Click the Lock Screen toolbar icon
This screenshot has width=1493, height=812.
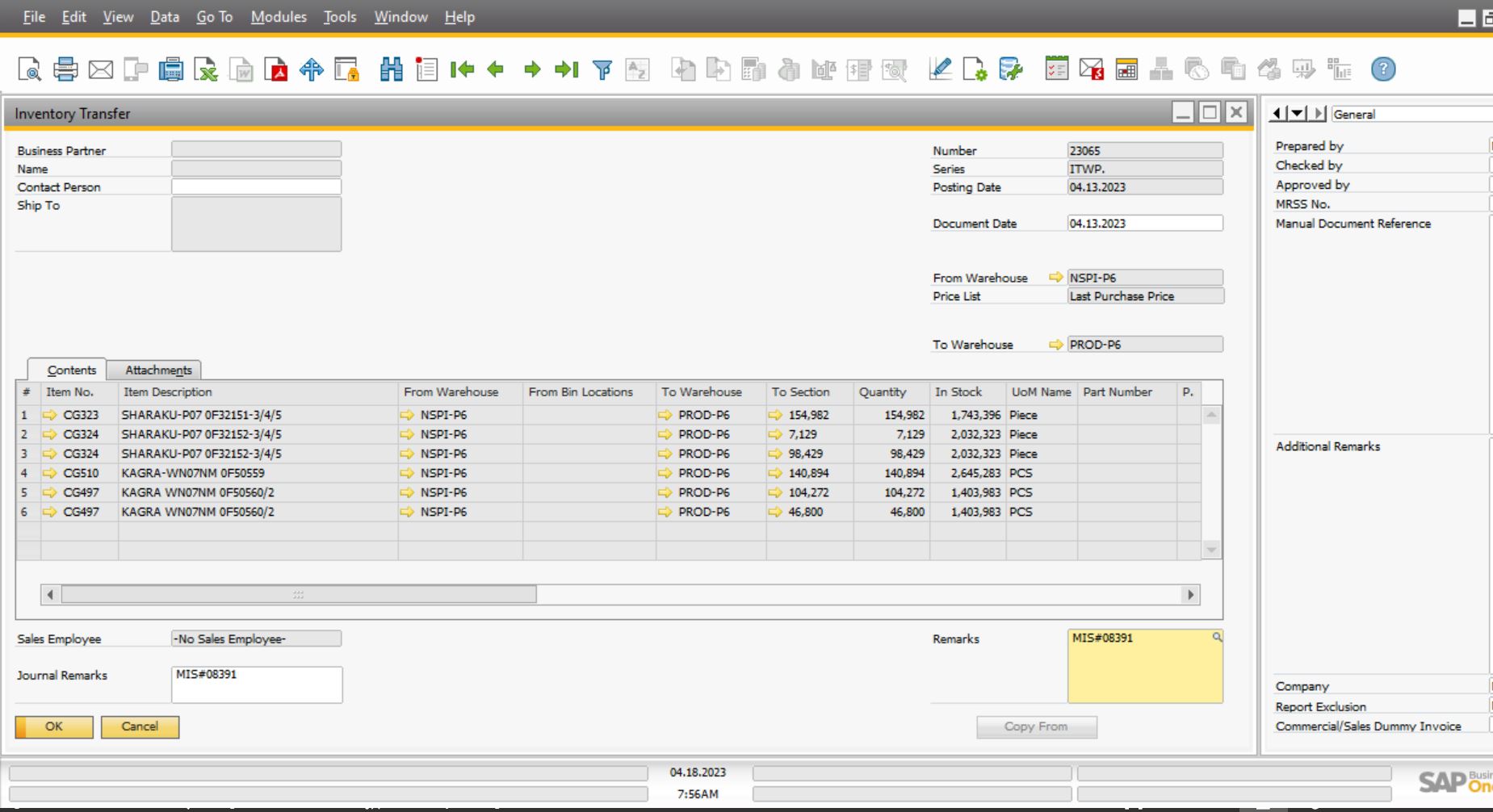pyautogui.click(x=347, y=69)
